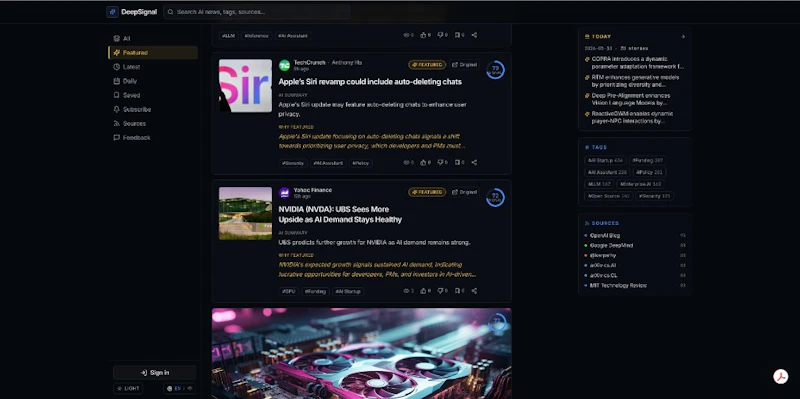
Task: Open Saved stories in sidebar
Action: coord(153,95)
